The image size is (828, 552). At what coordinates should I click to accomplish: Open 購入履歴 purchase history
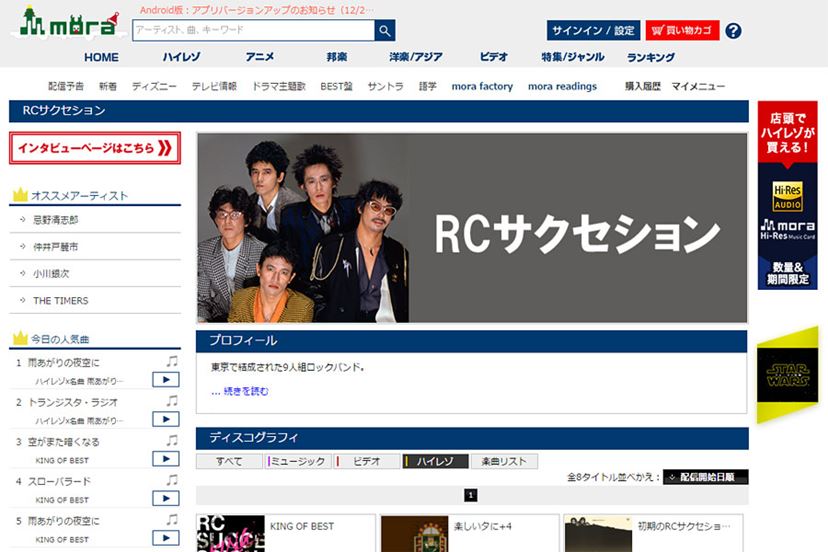click(643, 86)
